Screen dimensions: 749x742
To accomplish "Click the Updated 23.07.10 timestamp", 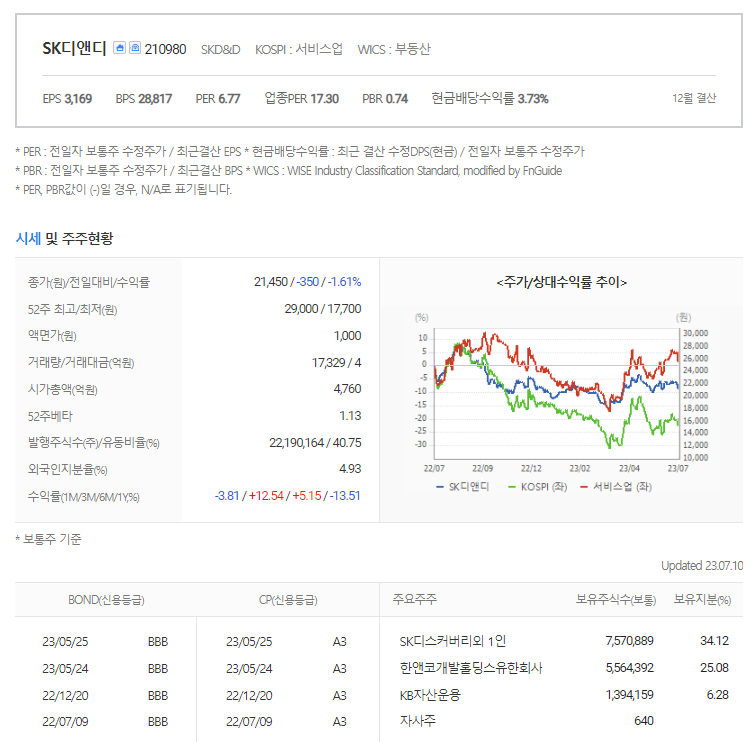I will [x=702, y=566].
